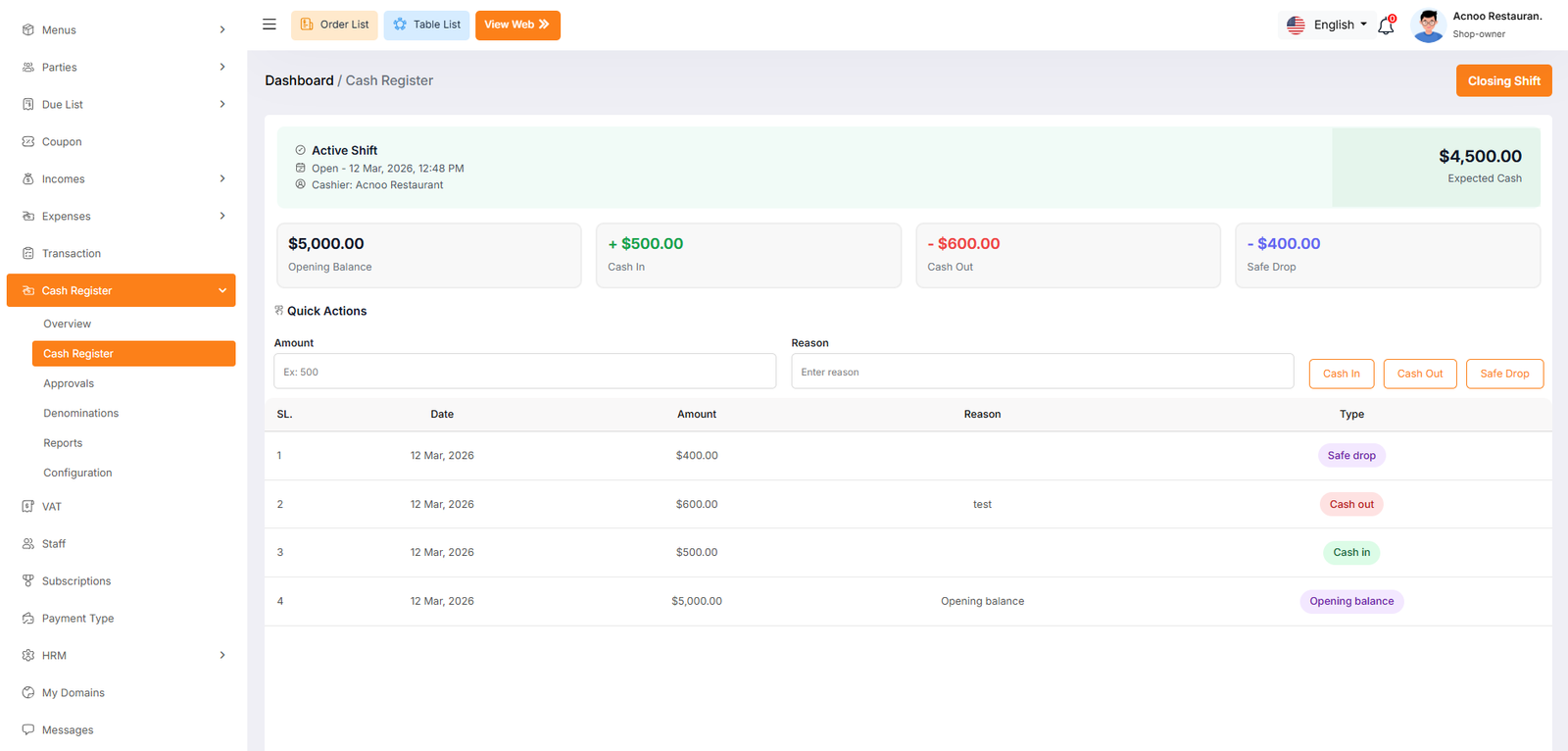Click the Closing Shift button
Screen dimensions: 1568x751
click(x=1503, y=81)
